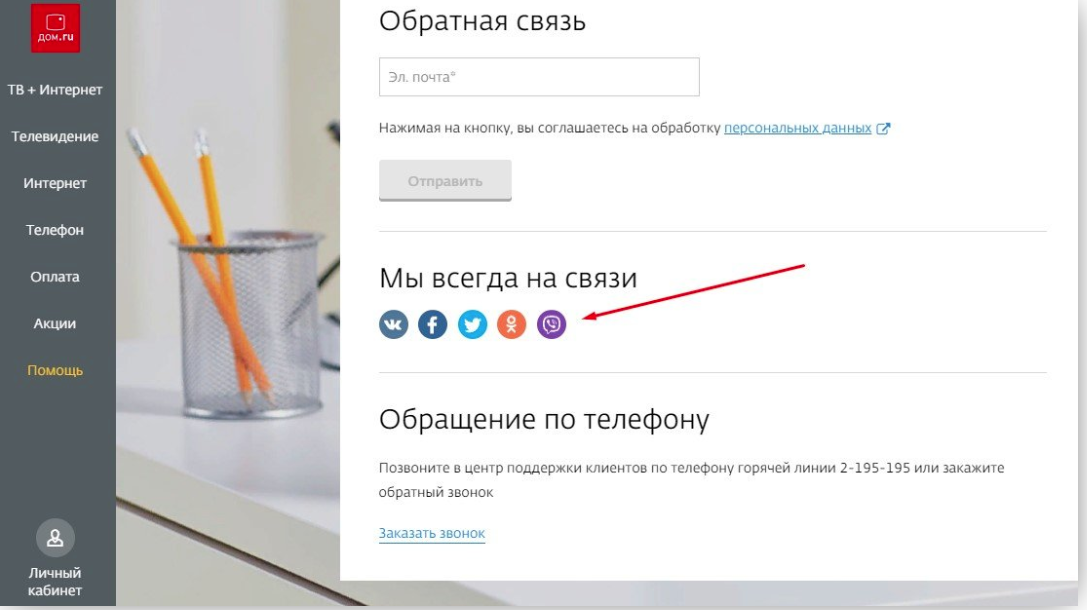Follow the персональных данных link
This screenshot has width=1087, height=610.
click(797, 128)
